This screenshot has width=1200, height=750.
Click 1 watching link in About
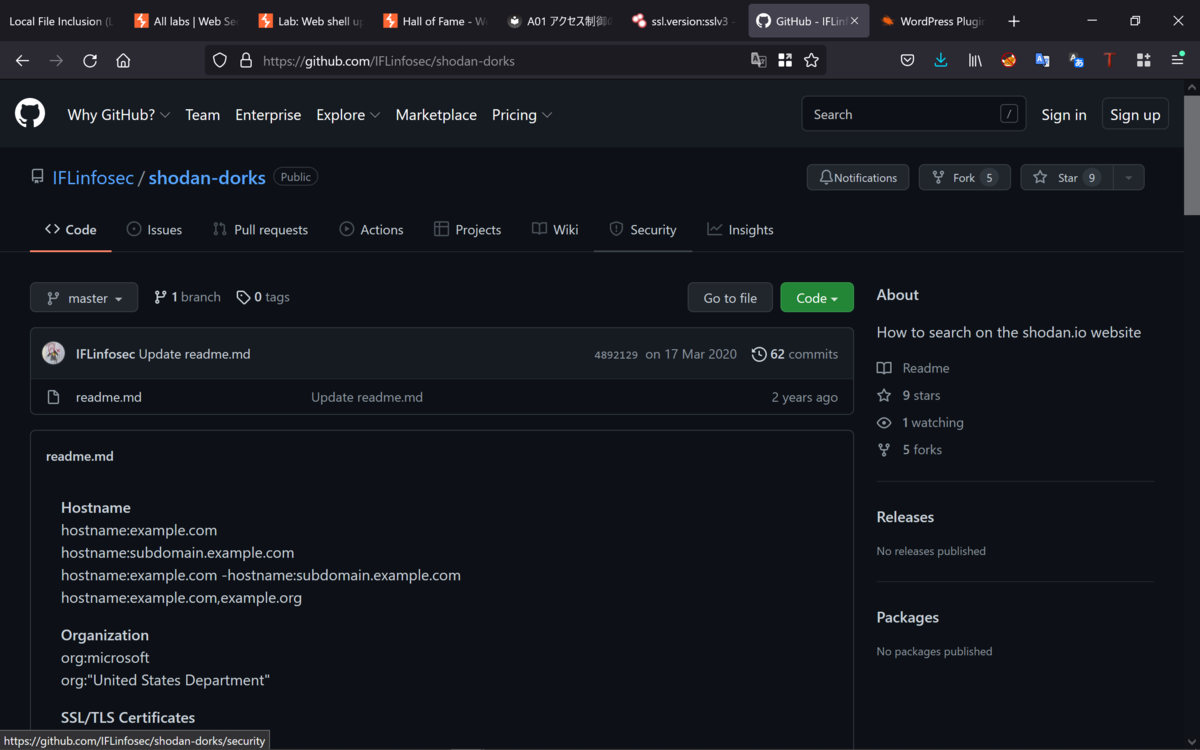pyautogui.click(x=920, y=422)
